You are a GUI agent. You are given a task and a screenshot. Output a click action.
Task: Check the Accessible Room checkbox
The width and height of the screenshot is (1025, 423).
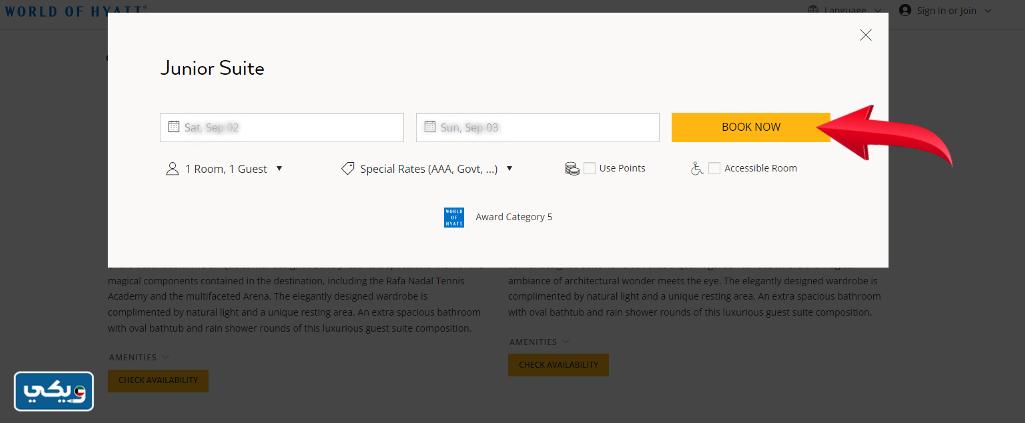click(714, 168)
